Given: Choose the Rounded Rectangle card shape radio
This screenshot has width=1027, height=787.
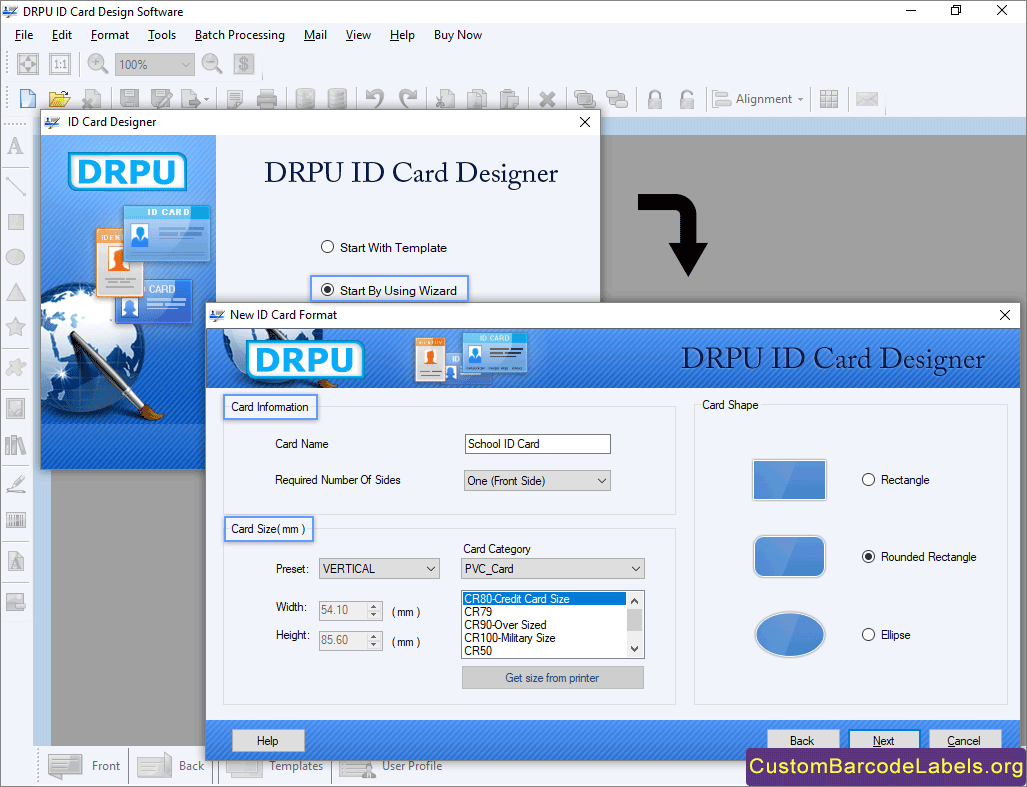Looking at the screenshot, I should [868, 557].
